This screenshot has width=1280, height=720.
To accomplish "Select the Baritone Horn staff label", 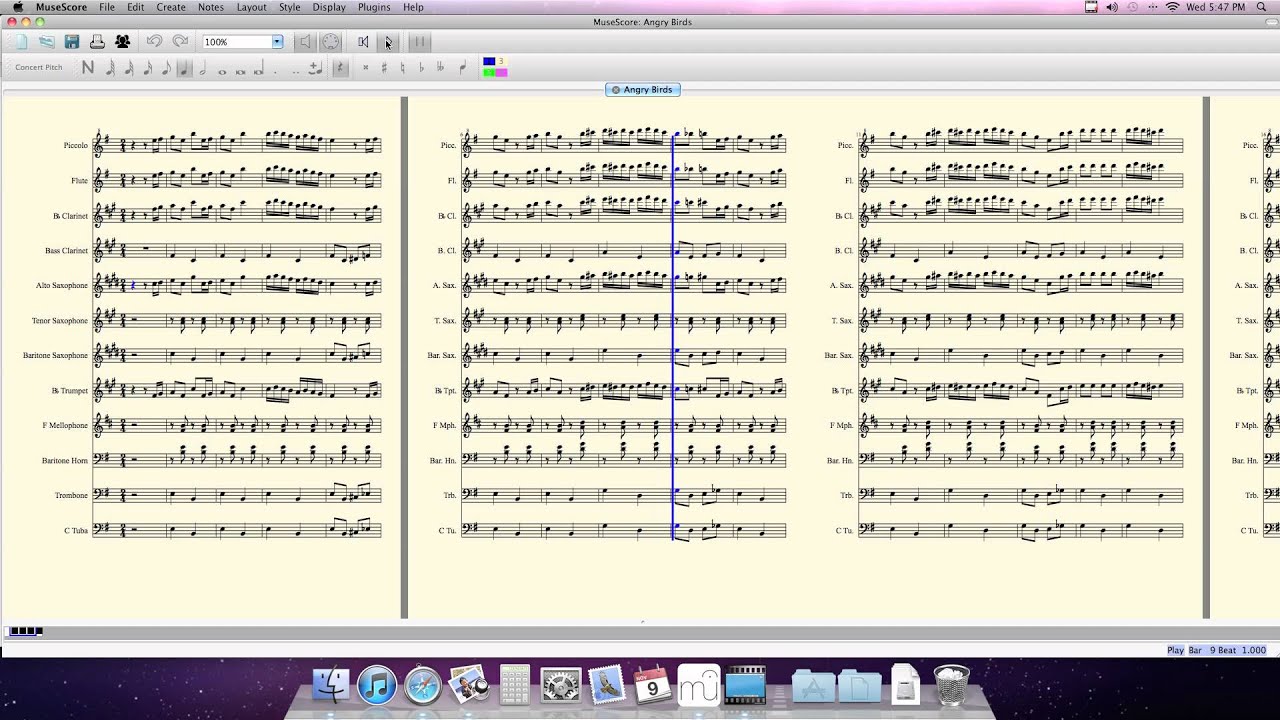I will pos(65,460).
